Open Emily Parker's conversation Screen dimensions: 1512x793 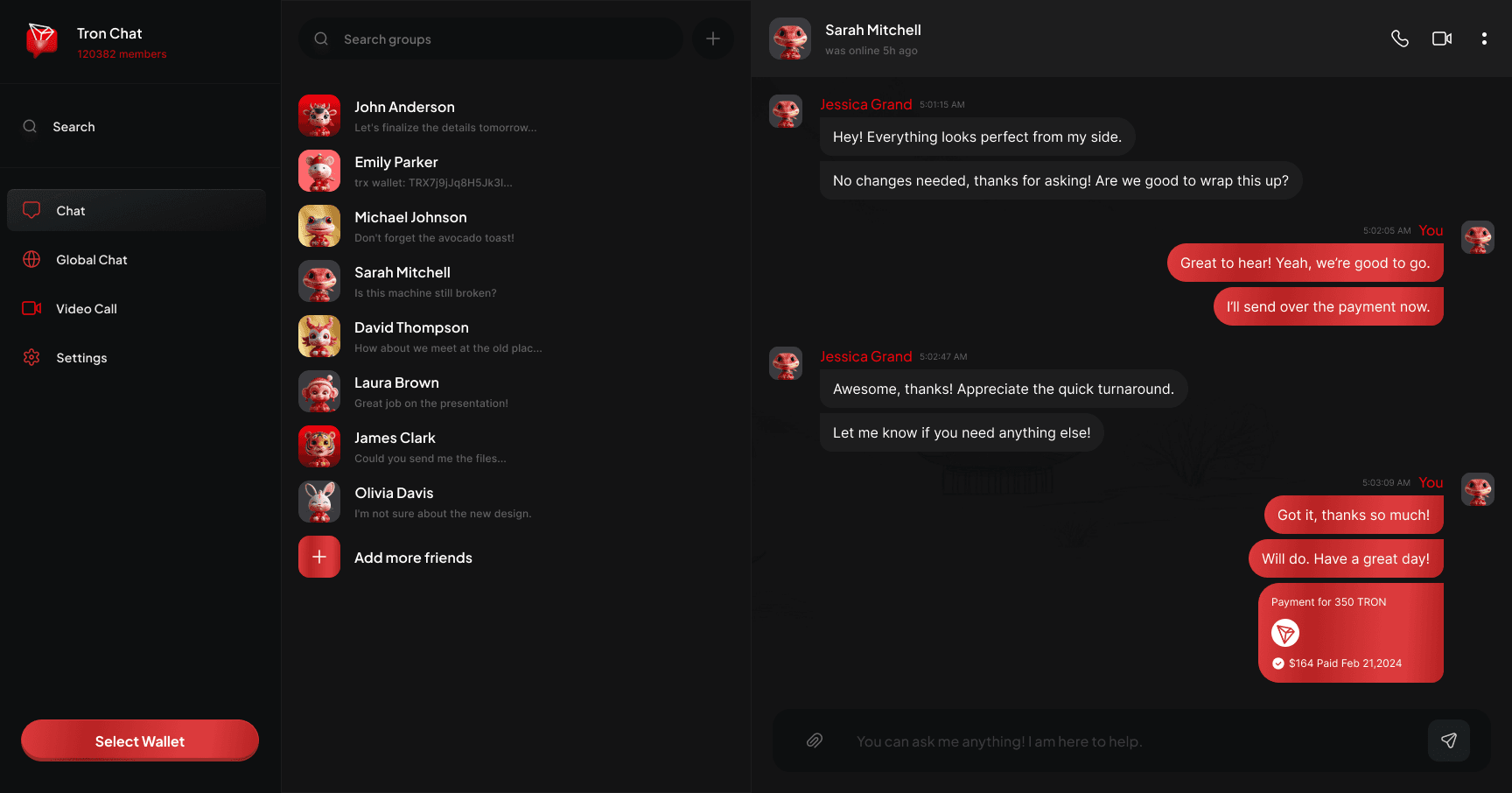click(x=516, y=171)
